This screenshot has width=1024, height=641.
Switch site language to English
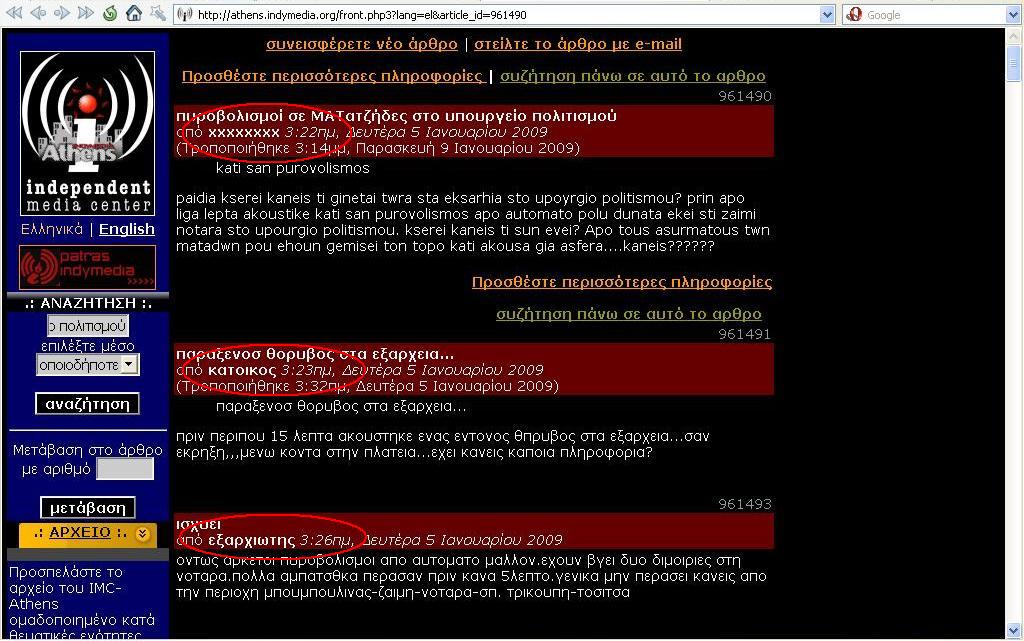pyautogui.click(x=127, y=229)
